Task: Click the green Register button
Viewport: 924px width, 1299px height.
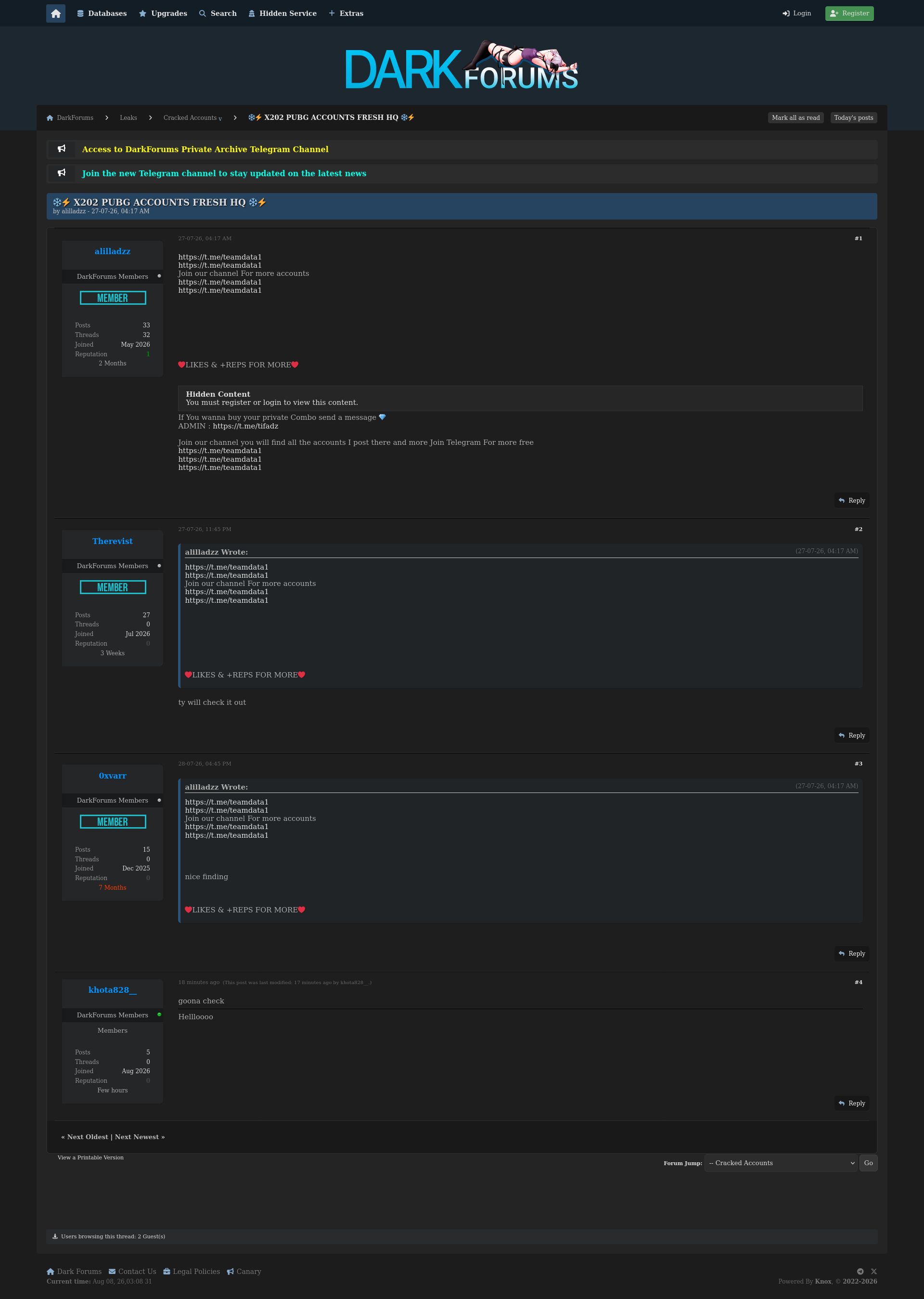Action: point(849,13)
